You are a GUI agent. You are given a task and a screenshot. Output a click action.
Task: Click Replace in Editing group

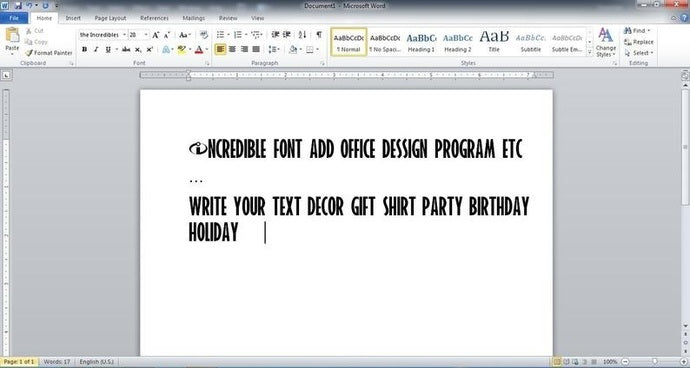[x=639, y=42]
